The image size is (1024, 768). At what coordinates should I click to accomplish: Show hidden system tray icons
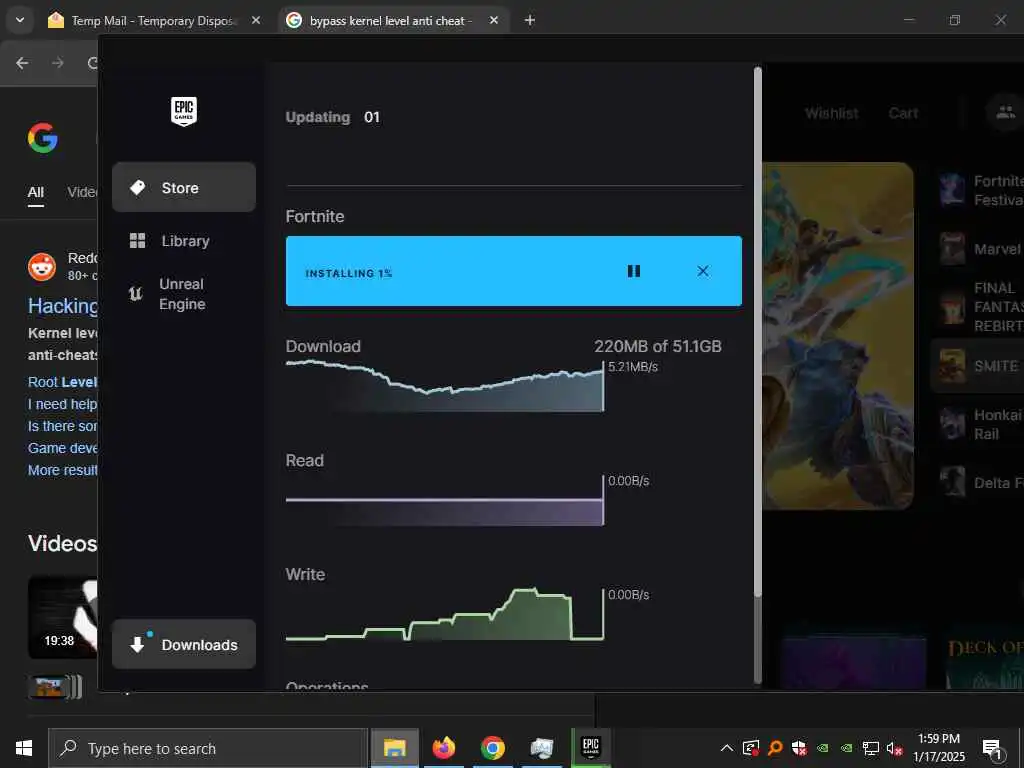pos(726,748)
